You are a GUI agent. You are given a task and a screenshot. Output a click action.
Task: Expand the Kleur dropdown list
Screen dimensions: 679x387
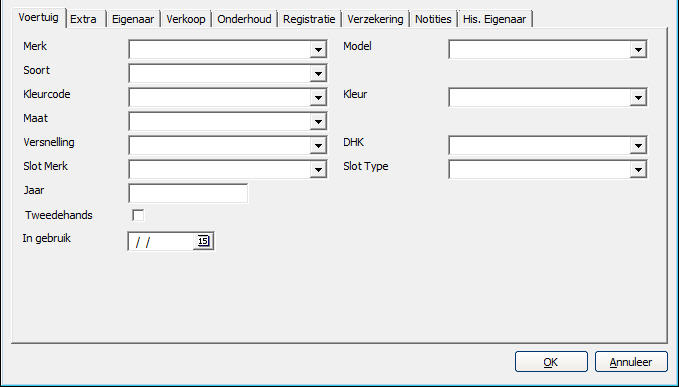638,97
